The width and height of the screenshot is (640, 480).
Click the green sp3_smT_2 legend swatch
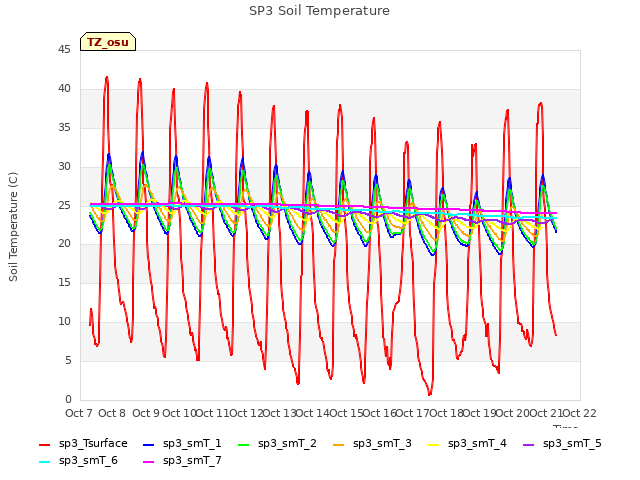(243, 444)
